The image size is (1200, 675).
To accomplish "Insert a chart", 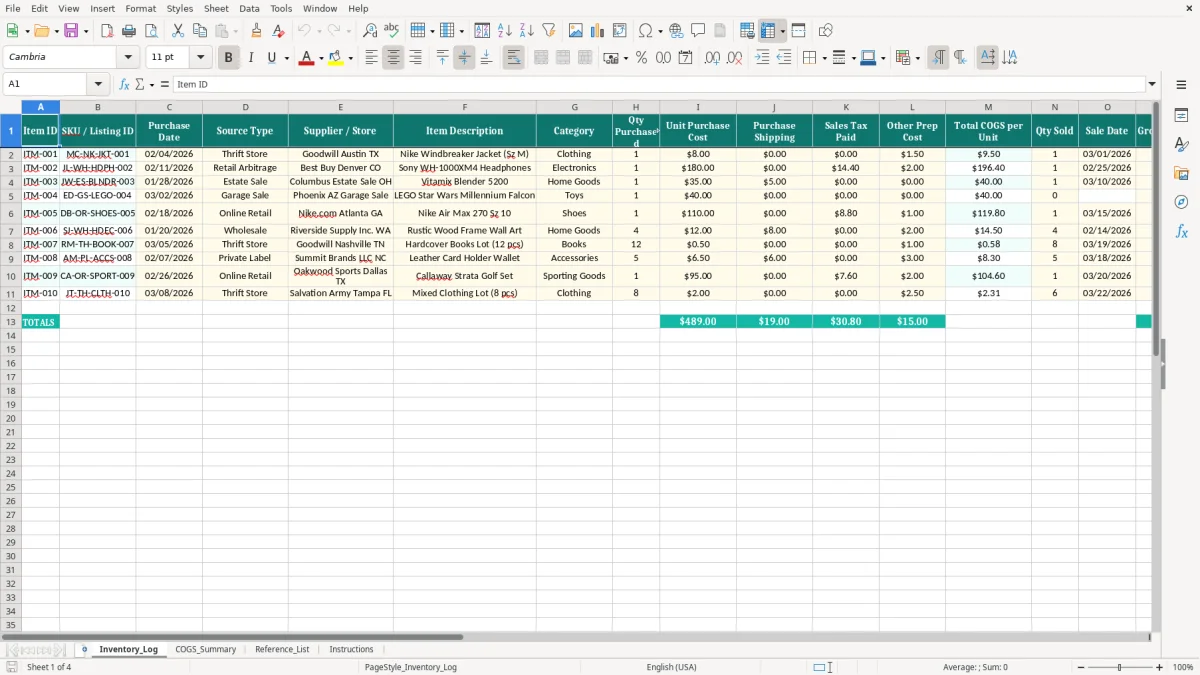I will tap(598, 31).
